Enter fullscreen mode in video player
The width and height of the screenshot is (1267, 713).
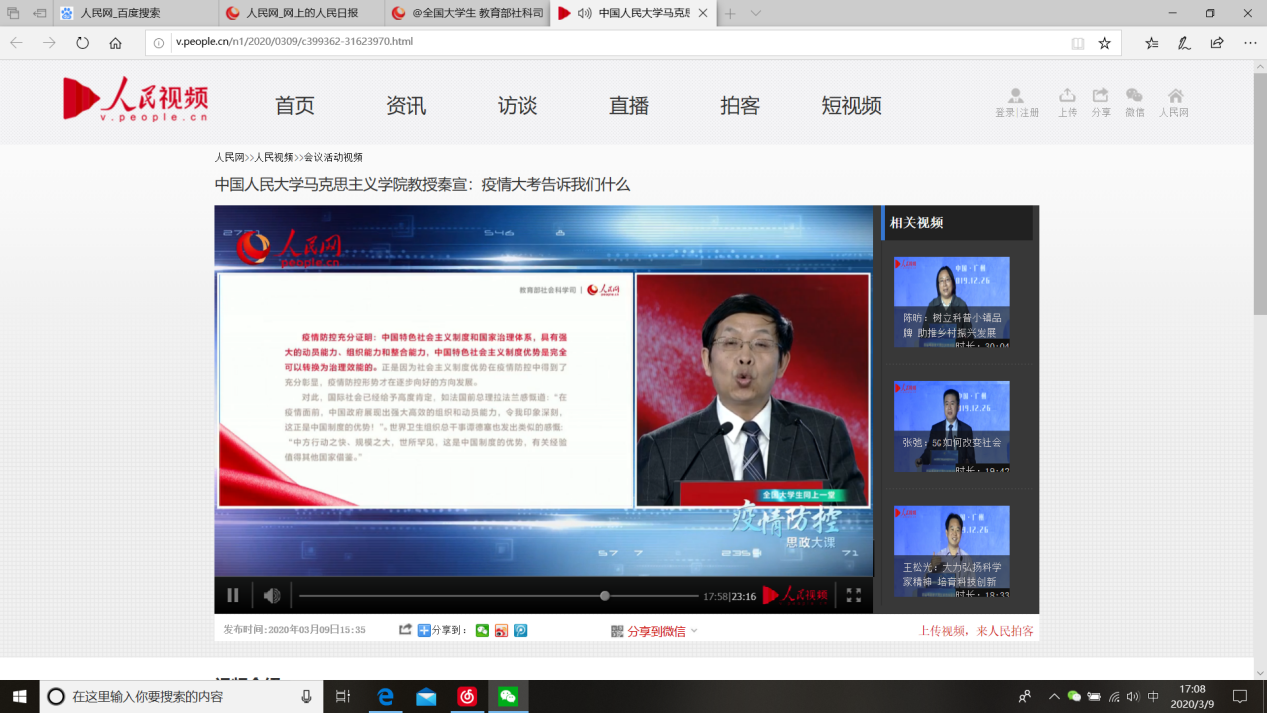853,595
